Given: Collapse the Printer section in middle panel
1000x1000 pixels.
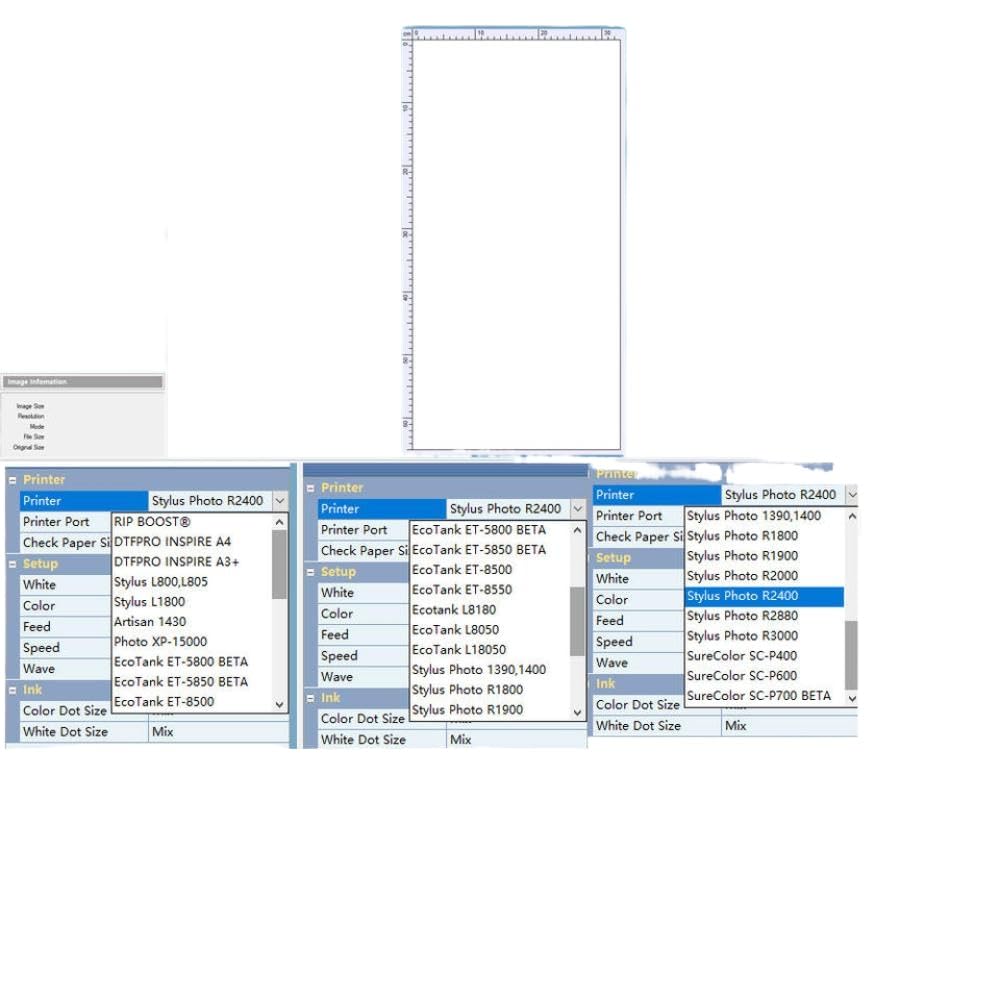Looking at the screenshot, I should click(x=311, y=489).
